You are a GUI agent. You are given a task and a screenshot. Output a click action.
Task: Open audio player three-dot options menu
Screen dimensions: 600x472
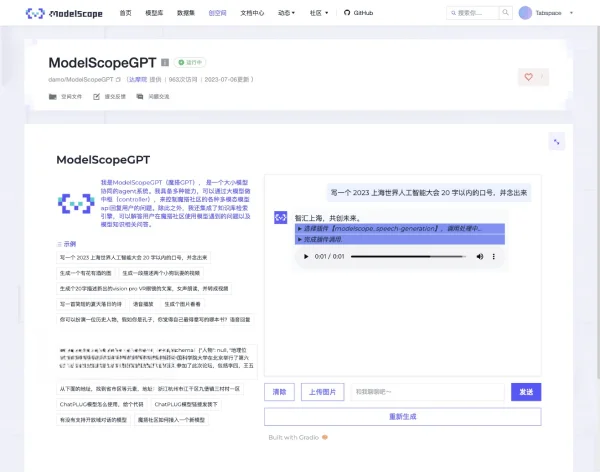pos(493,257)
